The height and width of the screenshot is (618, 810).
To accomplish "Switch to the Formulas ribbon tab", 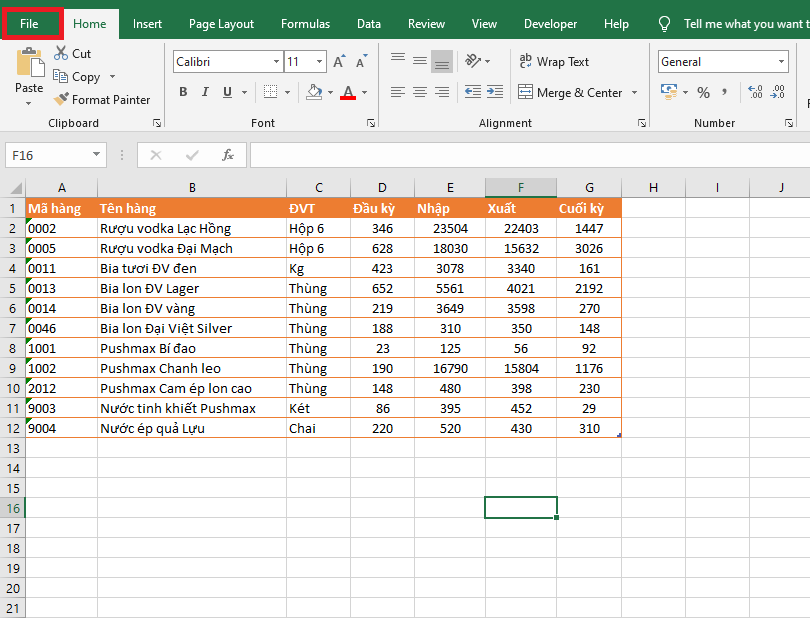I will pyautogui.click(x=305, y=24).
